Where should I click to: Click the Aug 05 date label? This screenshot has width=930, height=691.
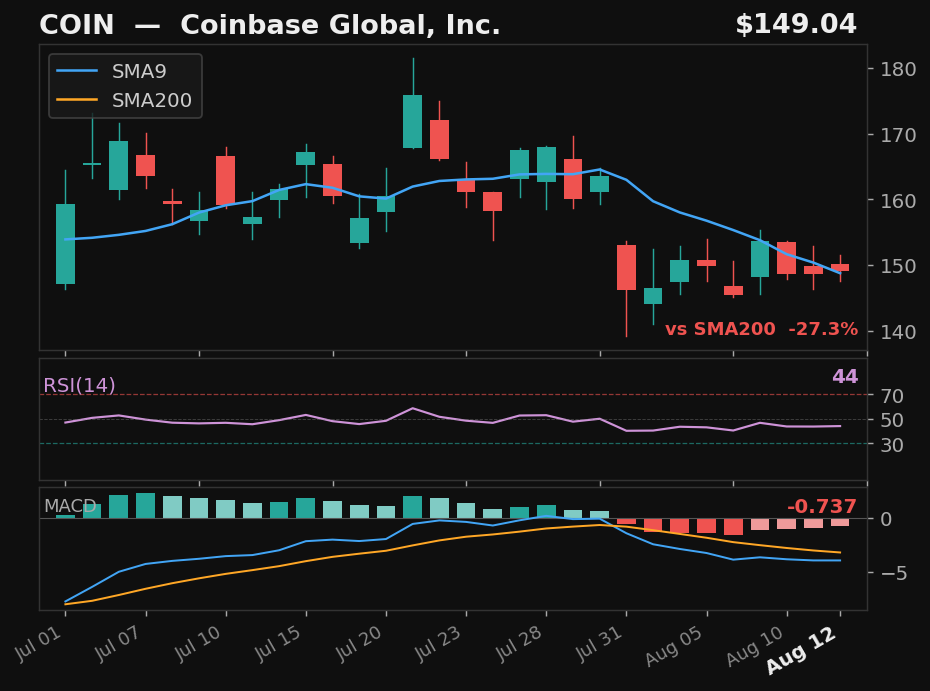674,646
